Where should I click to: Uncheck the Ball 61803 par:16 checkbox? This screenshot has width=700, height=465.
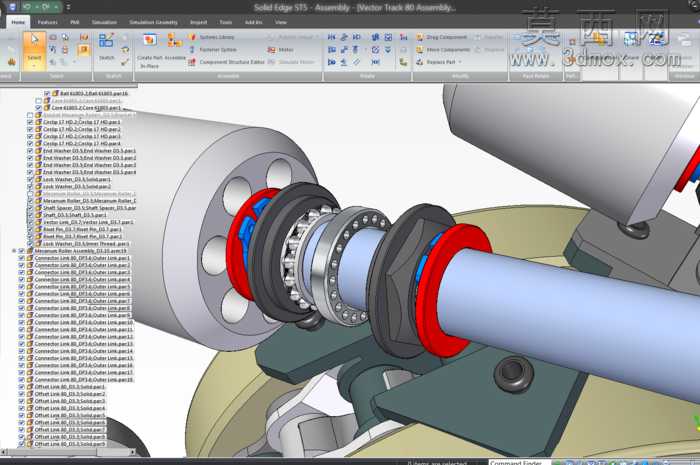pos(47,93)
